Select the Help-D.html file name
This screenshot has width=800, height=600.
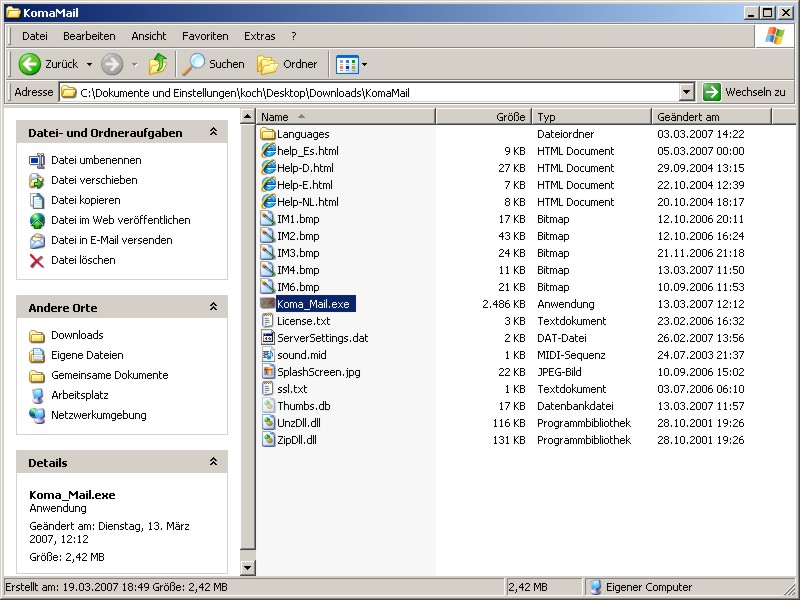(305, 168)
